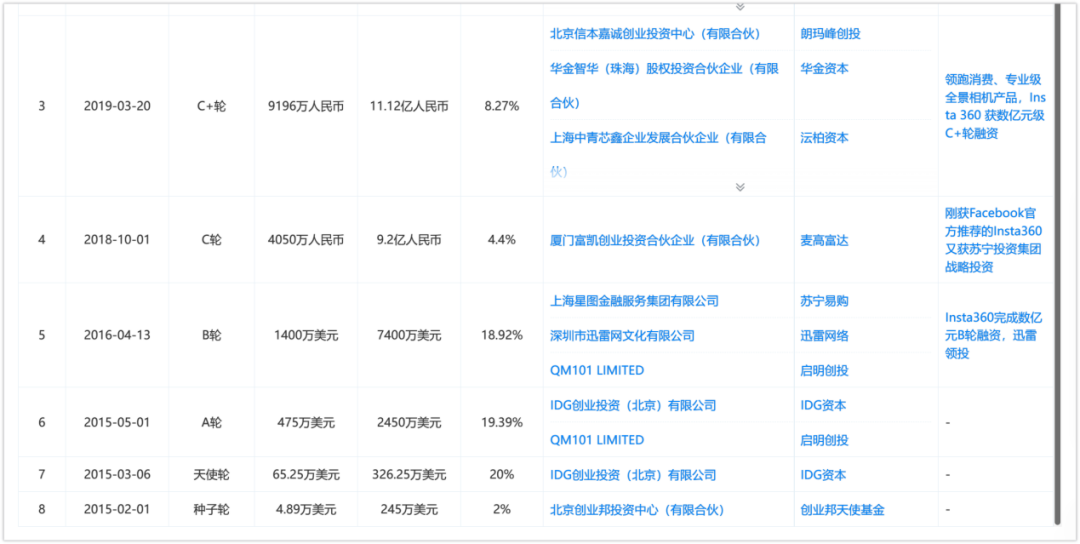Open IDG创业投资 link in 天使轮 row

tap(633, 474)
